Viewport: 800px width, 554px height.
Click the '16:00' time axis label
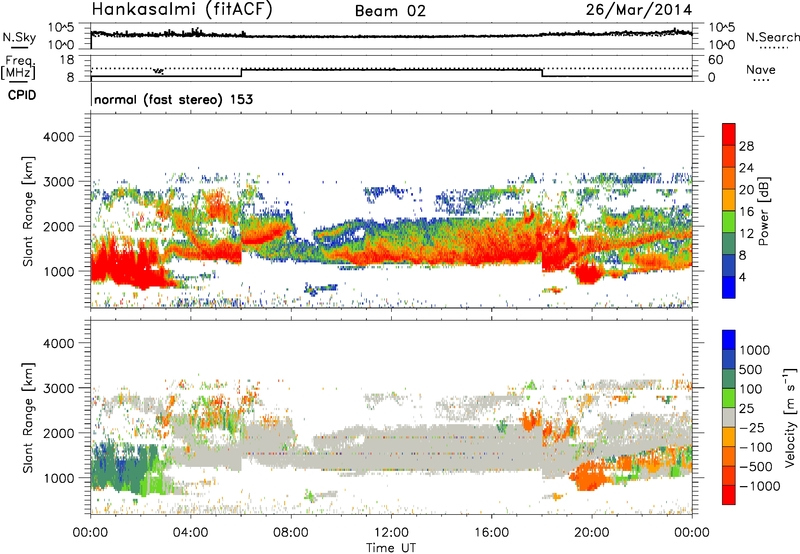[x=491, y=533]
